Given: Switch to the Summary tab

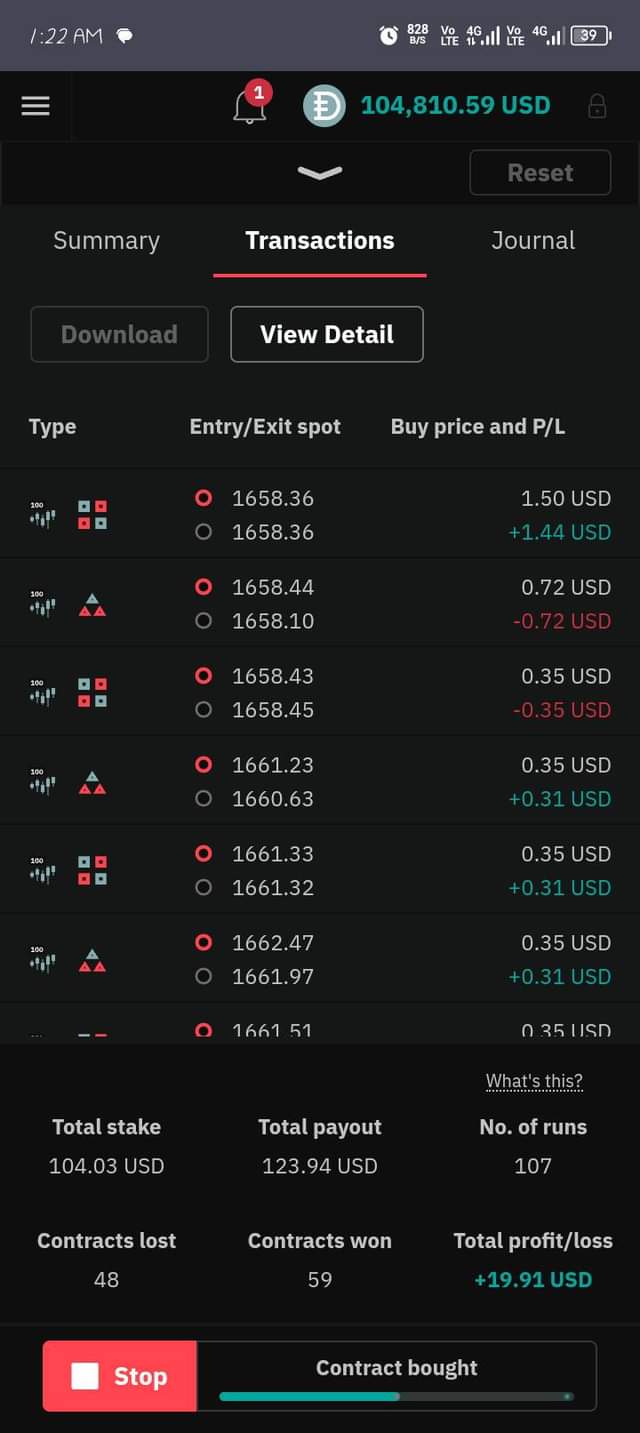Looking at the screenshot, I should pos(106,241).
